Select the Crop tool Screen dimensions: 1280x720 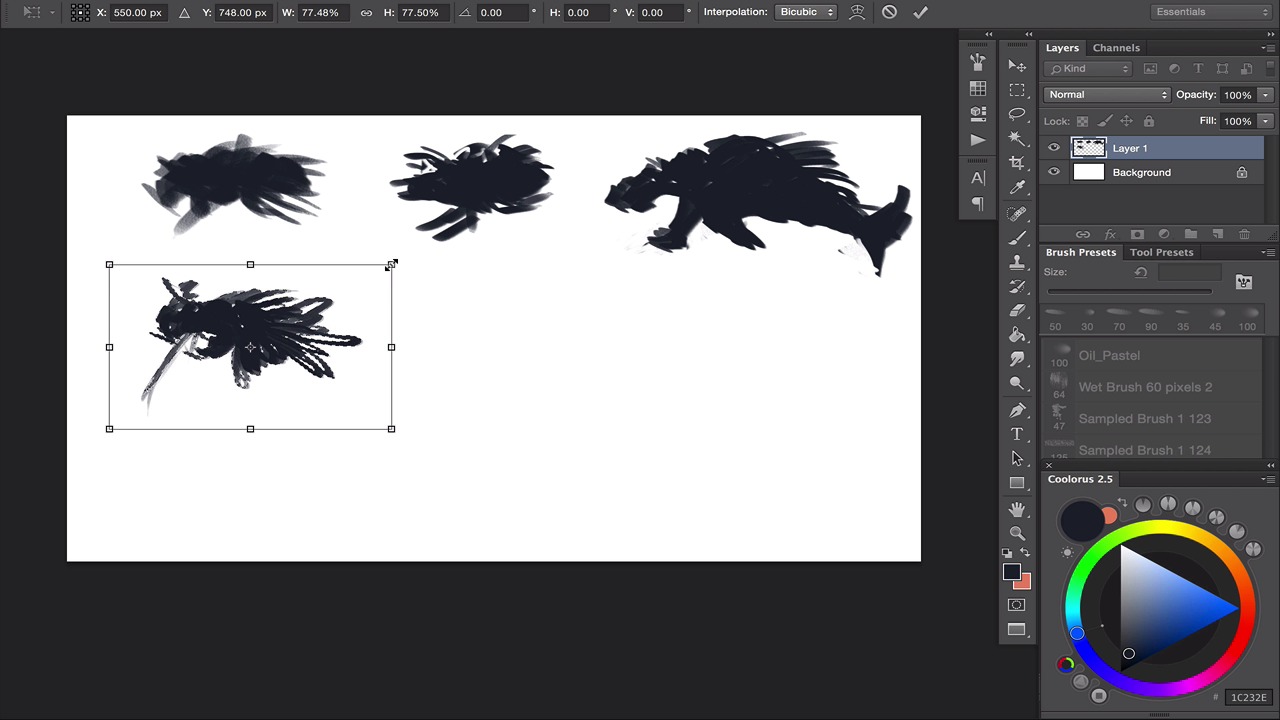tap(1017, 163)
